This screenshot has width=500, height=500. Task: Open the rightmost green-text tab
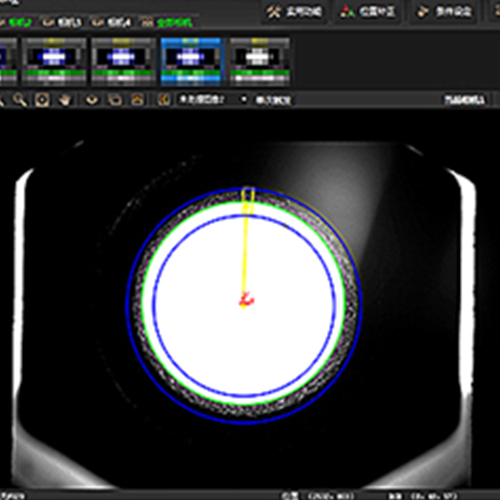pyautogui.click(x=167, y=23)
